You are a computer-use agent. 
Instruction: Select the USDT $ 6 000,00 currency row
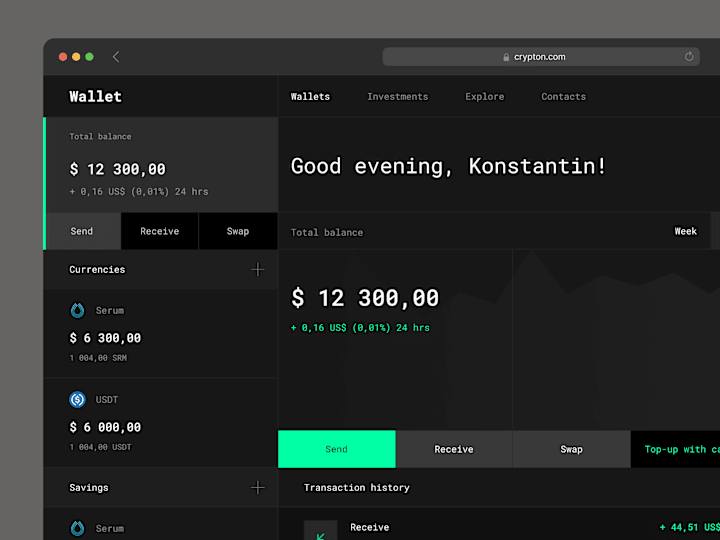(161, 423)
